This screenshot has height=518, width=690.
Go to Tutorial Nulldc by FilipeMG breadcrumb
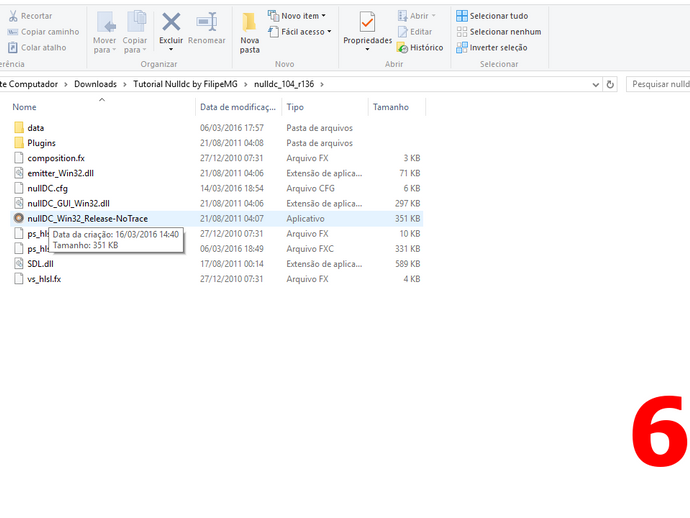click(x=185, y=84)
